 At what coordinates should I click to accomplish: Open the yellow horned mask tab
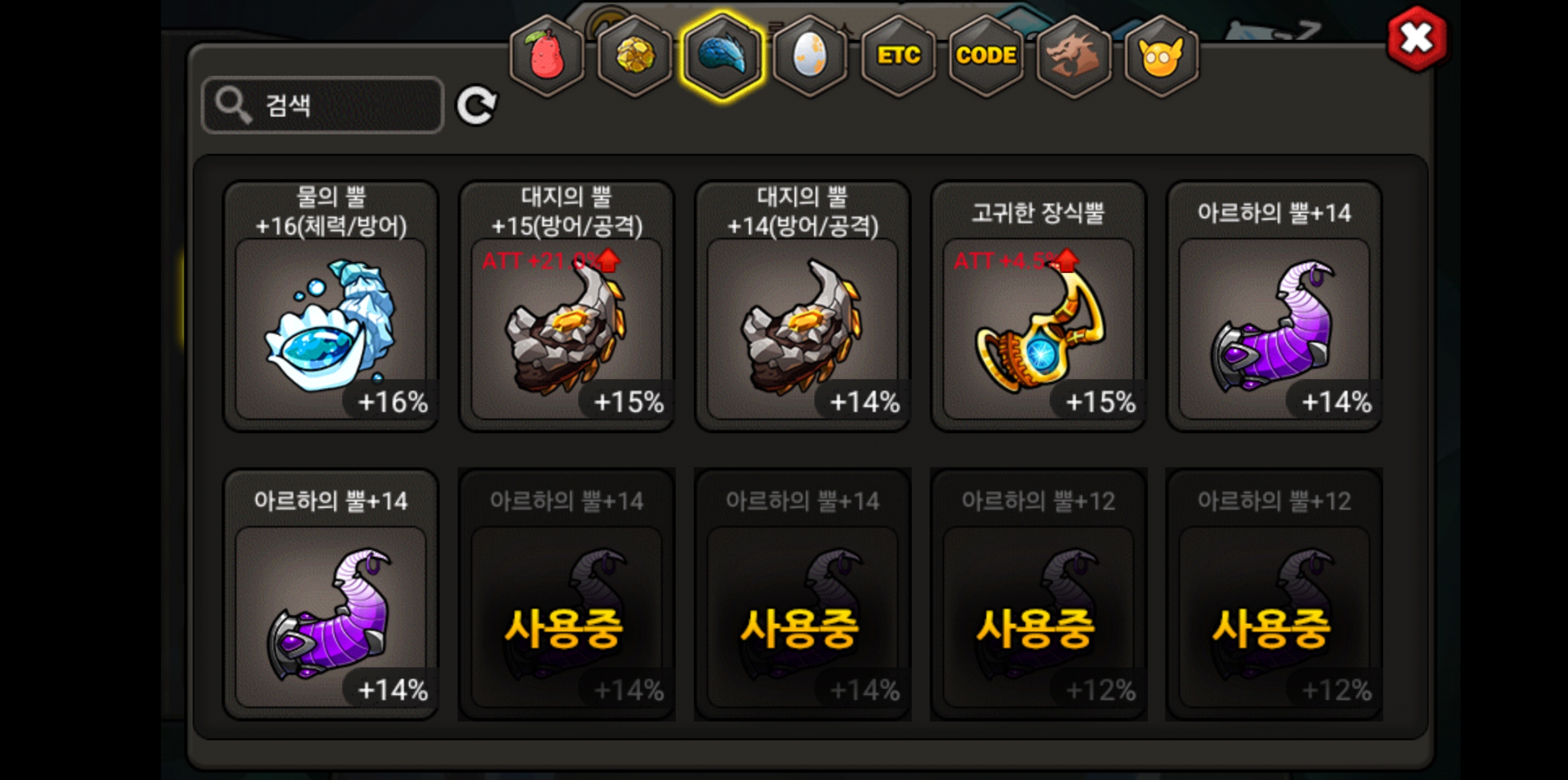1161,55
